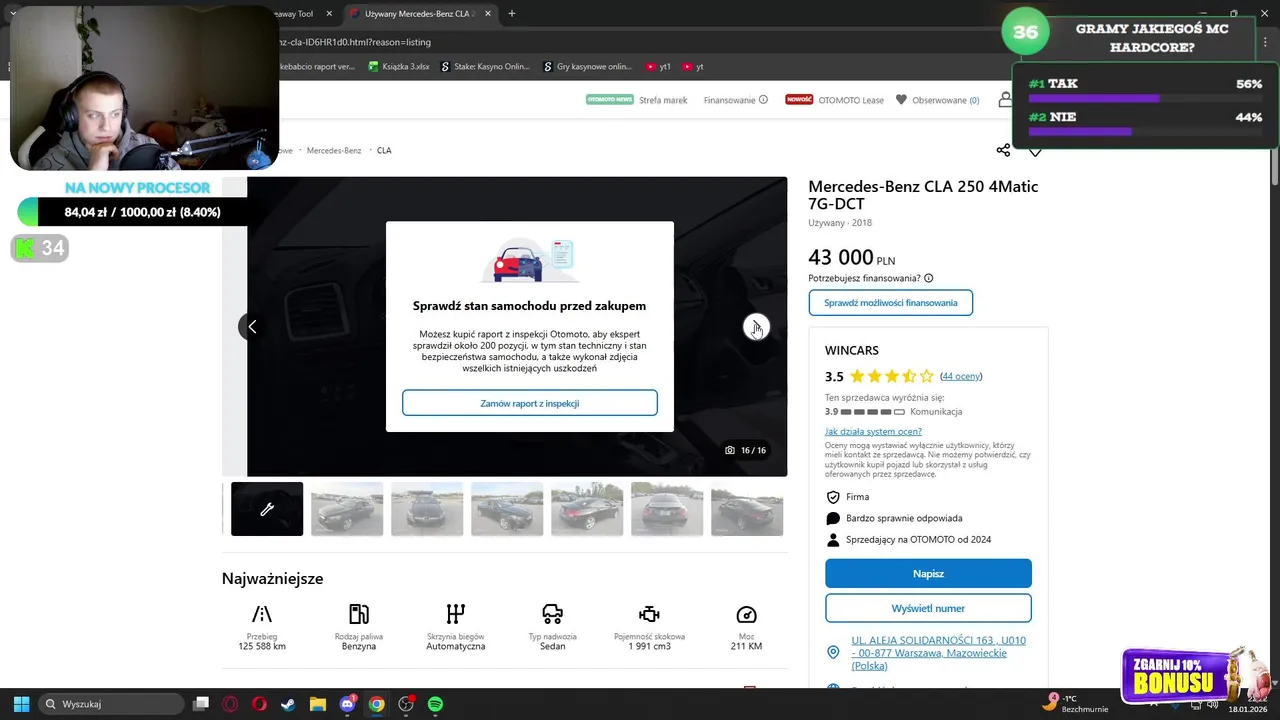Image resolution: width=1280 pixels, height=720 pixels.
Task: Open Google Chrome from the taskbar
Action: point(376,704)
